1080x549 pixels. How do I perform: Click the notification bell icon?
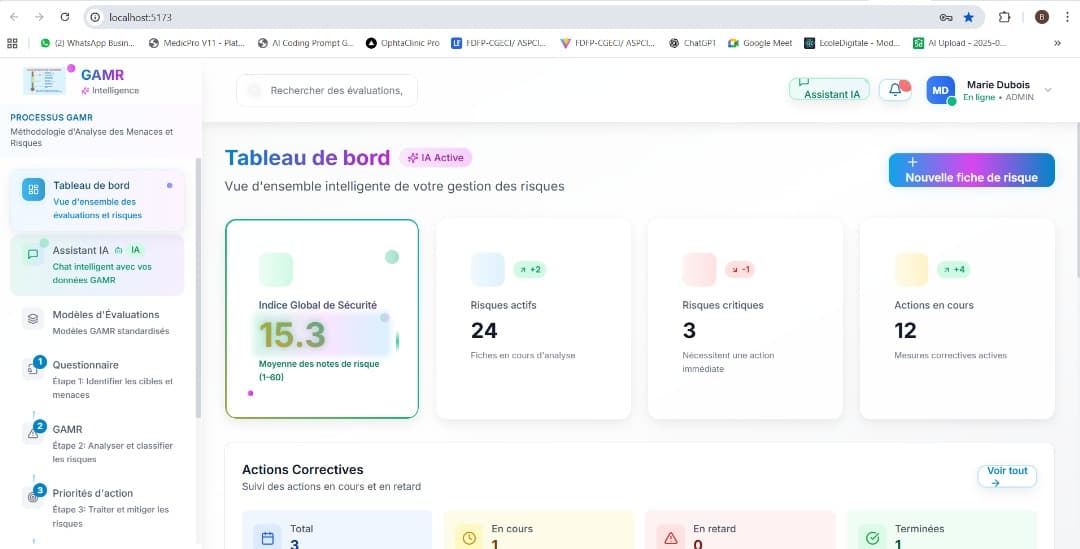pos(893,90)
